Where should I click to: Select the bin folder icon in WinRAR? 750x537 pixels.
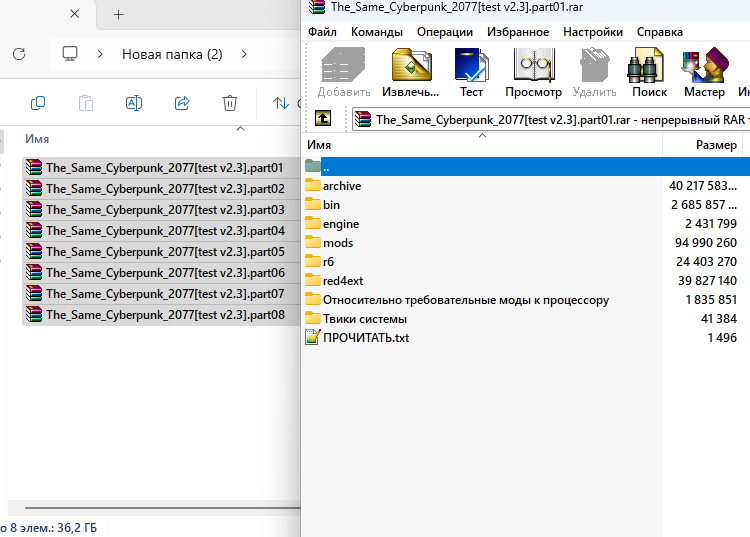313,205
